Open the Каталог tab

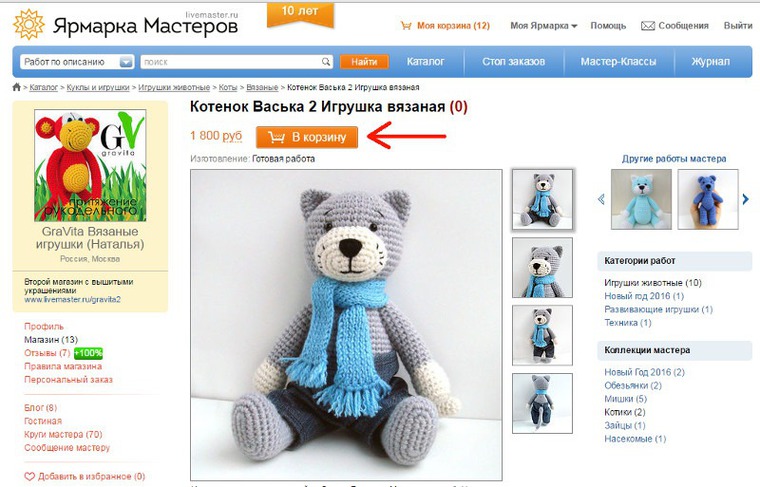tap(425, 62)
